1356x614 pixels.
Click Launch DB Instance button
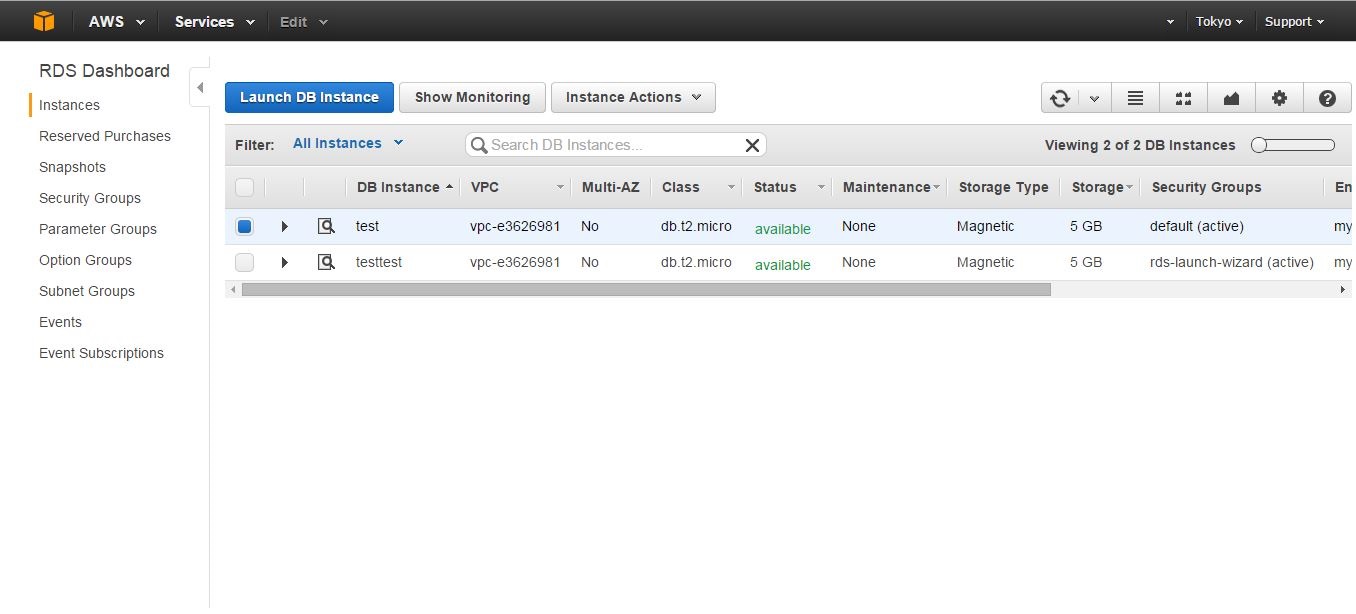[x=309, y=97]
